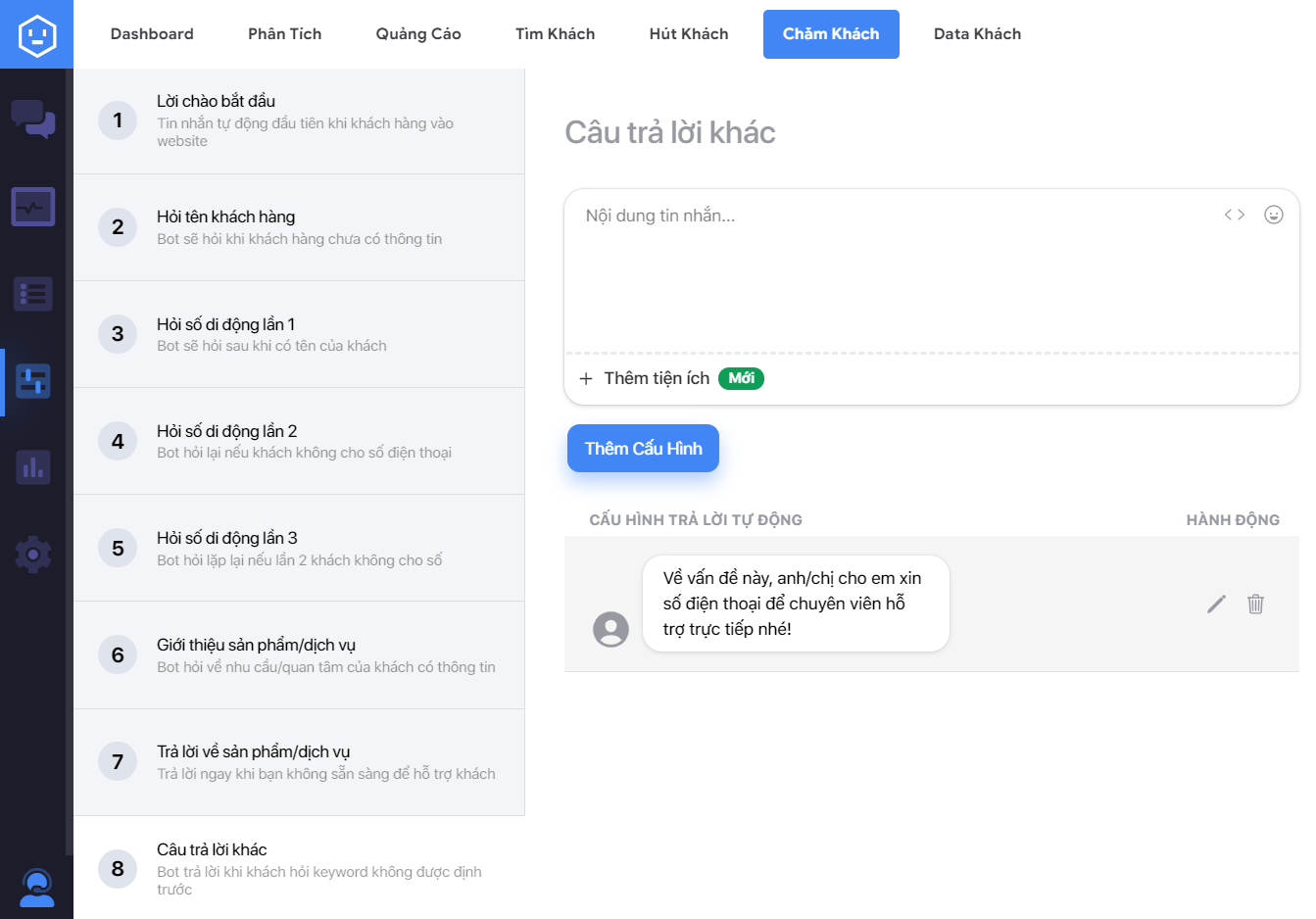Select the Chăm Khách tab

(x=831, y=34)
